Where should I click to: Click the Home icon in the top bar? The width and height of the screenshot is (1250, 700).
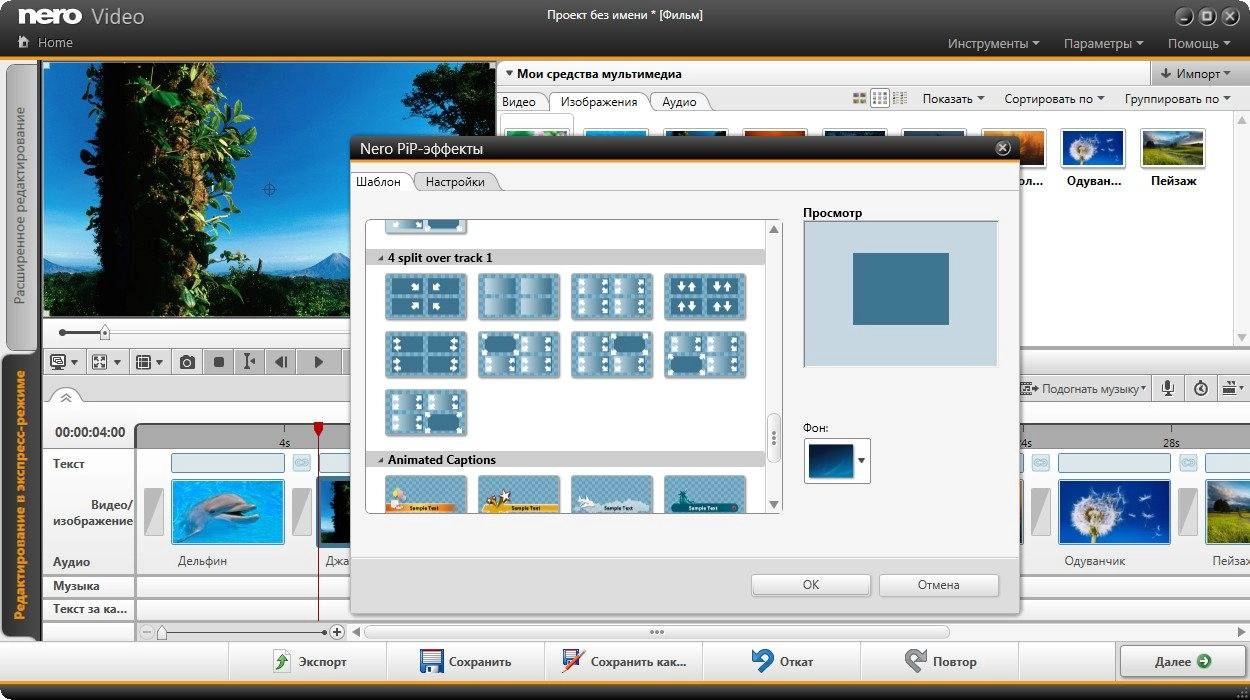point(23,43)
